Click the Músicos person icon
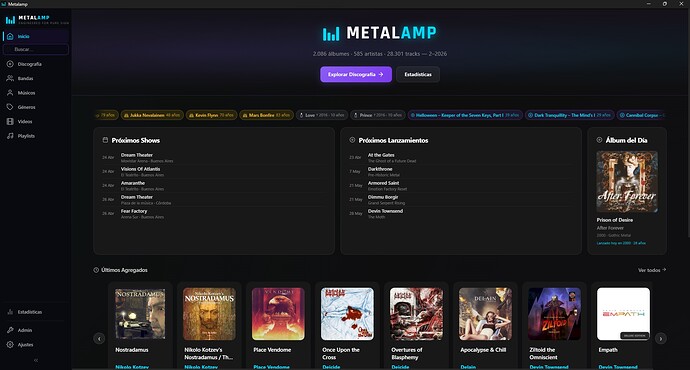This screenshot has height=370, width=690. point(10,93)
